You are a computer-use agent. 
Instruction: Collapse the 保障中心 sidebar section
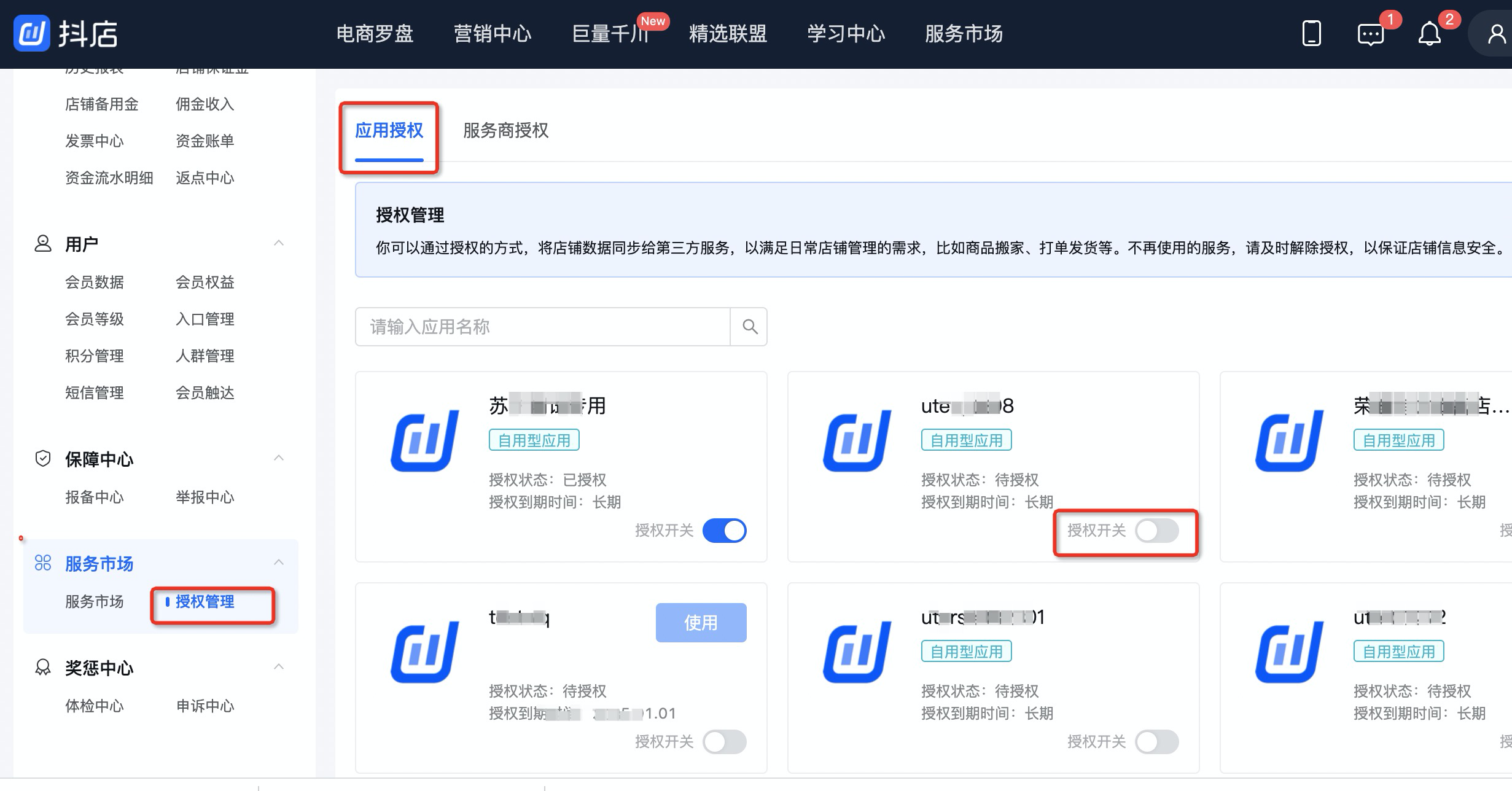click(x=279, y=458)
